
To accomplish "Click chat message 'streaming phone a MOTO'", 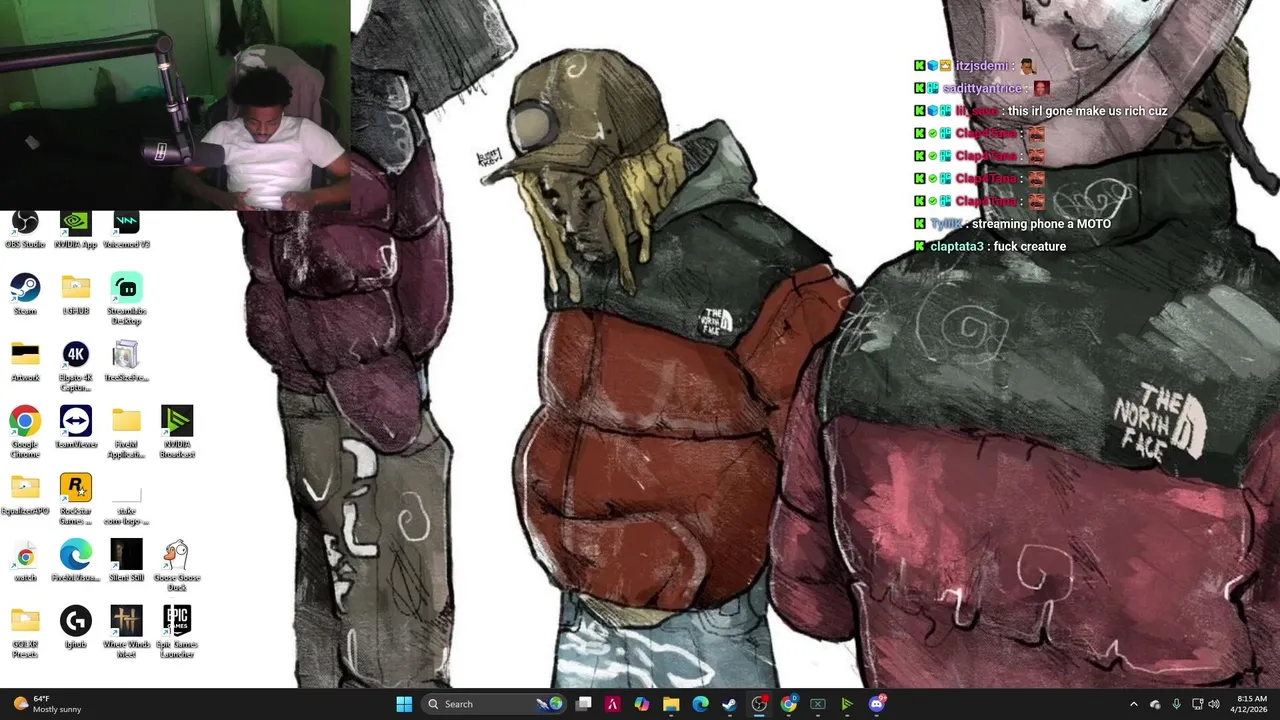I will (1041, 224).
